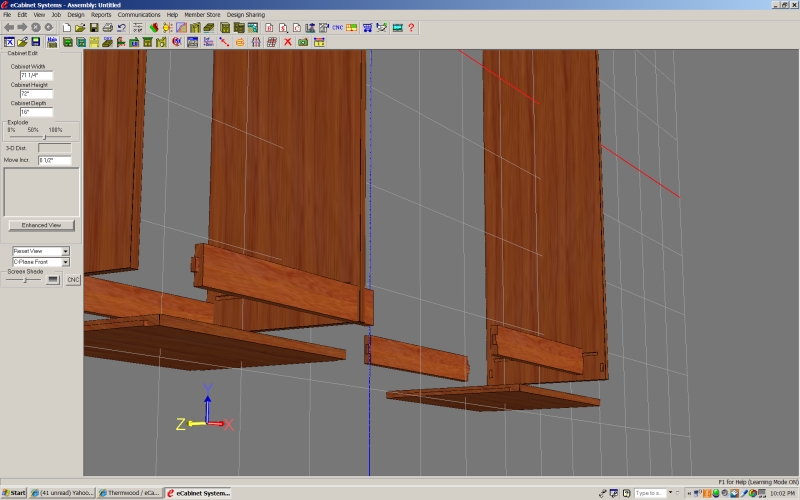Click the Move Incr. input field
The height and width of the screenshot is (500, 800).
click(55, 160)
